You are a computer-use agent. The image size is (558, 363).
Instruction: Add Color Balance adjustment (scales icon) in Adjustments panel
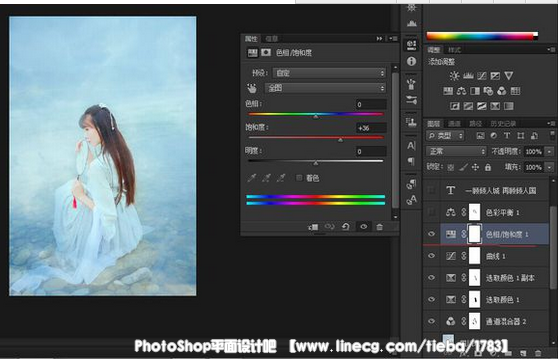tap(461, 91)
